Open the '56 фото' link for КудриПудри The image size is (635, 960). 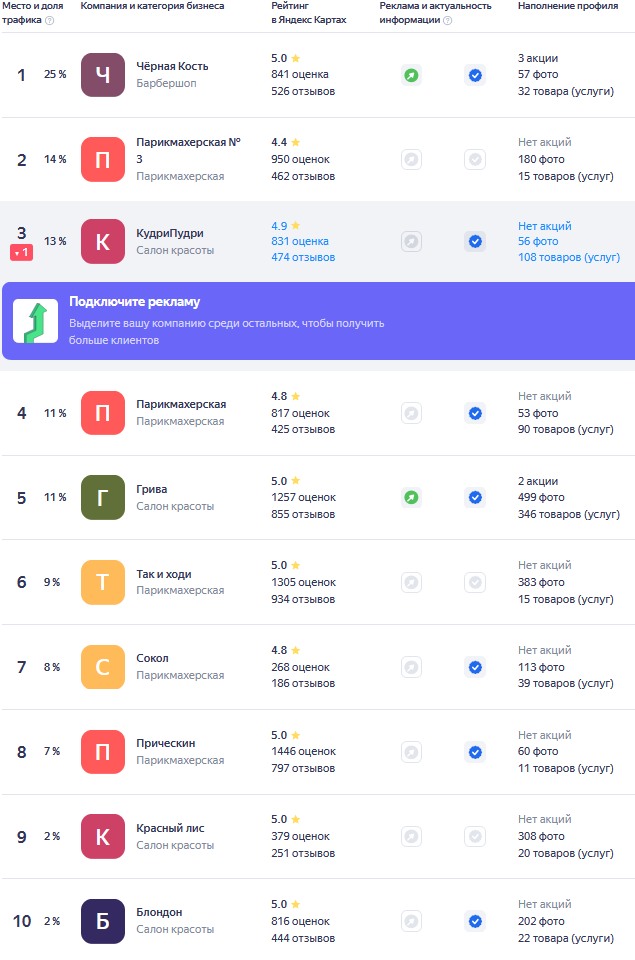[538, 241]
